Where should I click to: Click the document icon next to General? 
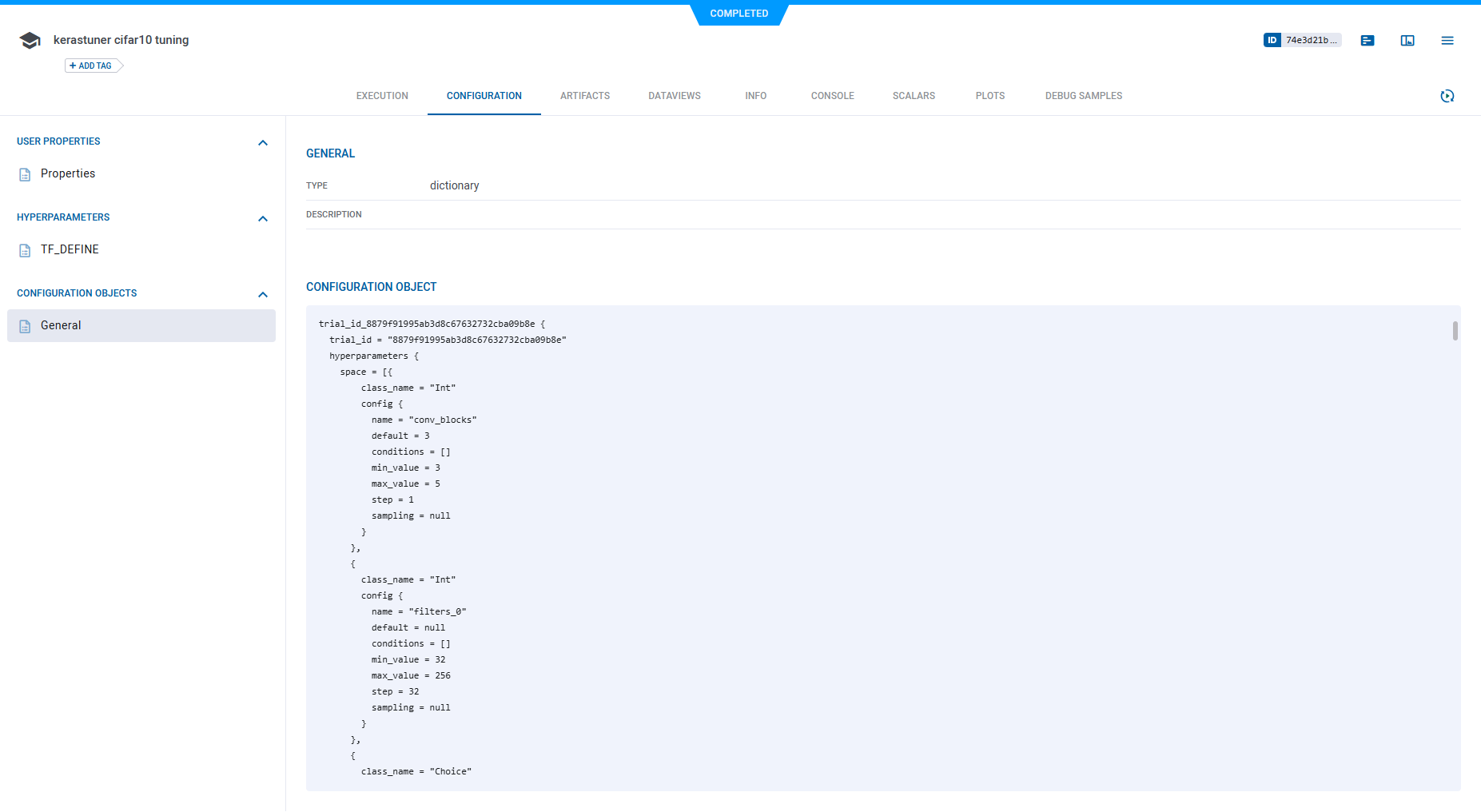click(24, 325)
